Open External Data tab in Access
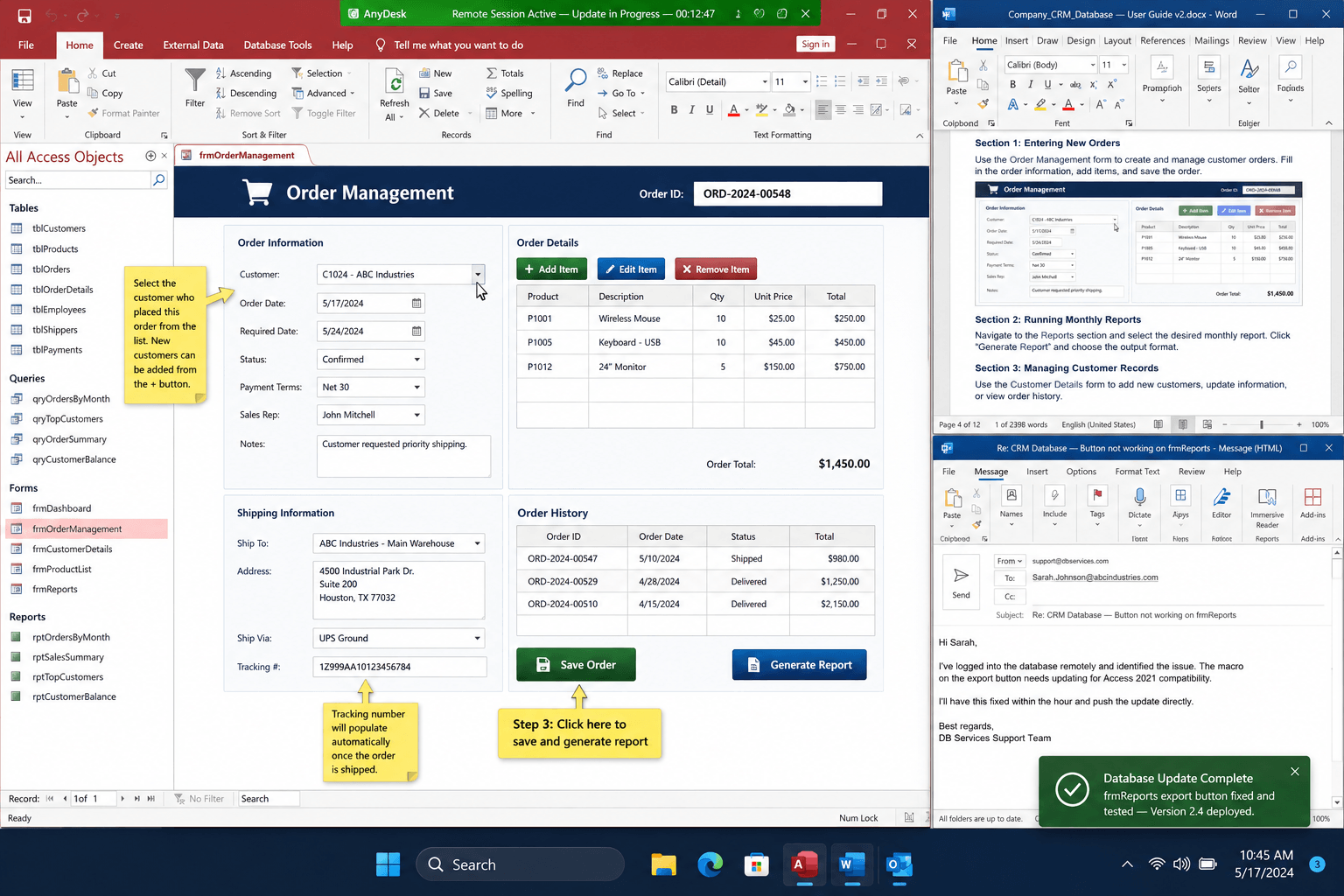The height and width of the screenshot is (896, 1344). tap(193, 45)
